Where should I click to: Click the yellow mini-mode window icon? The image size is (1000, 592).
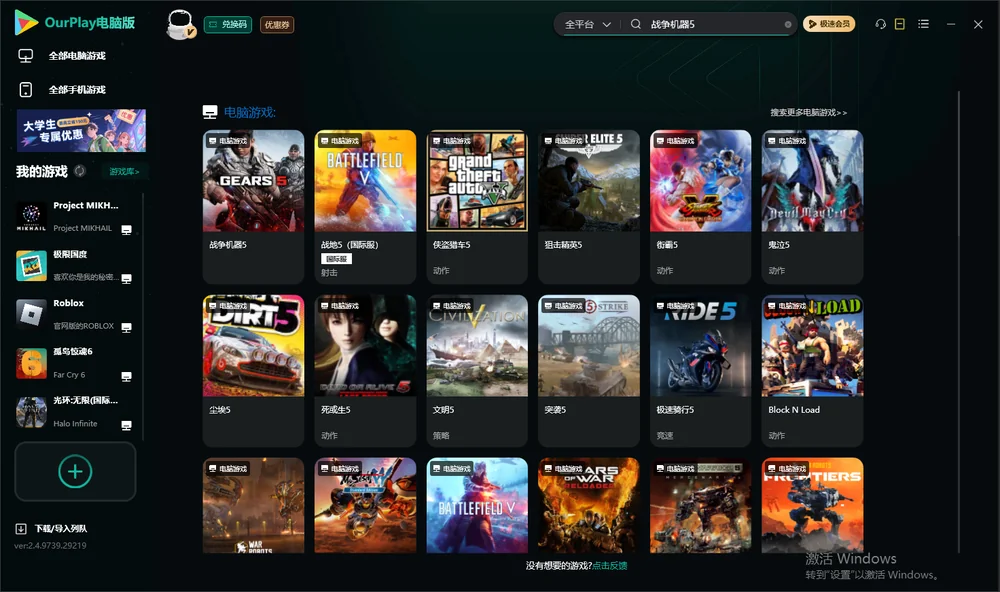900,24
